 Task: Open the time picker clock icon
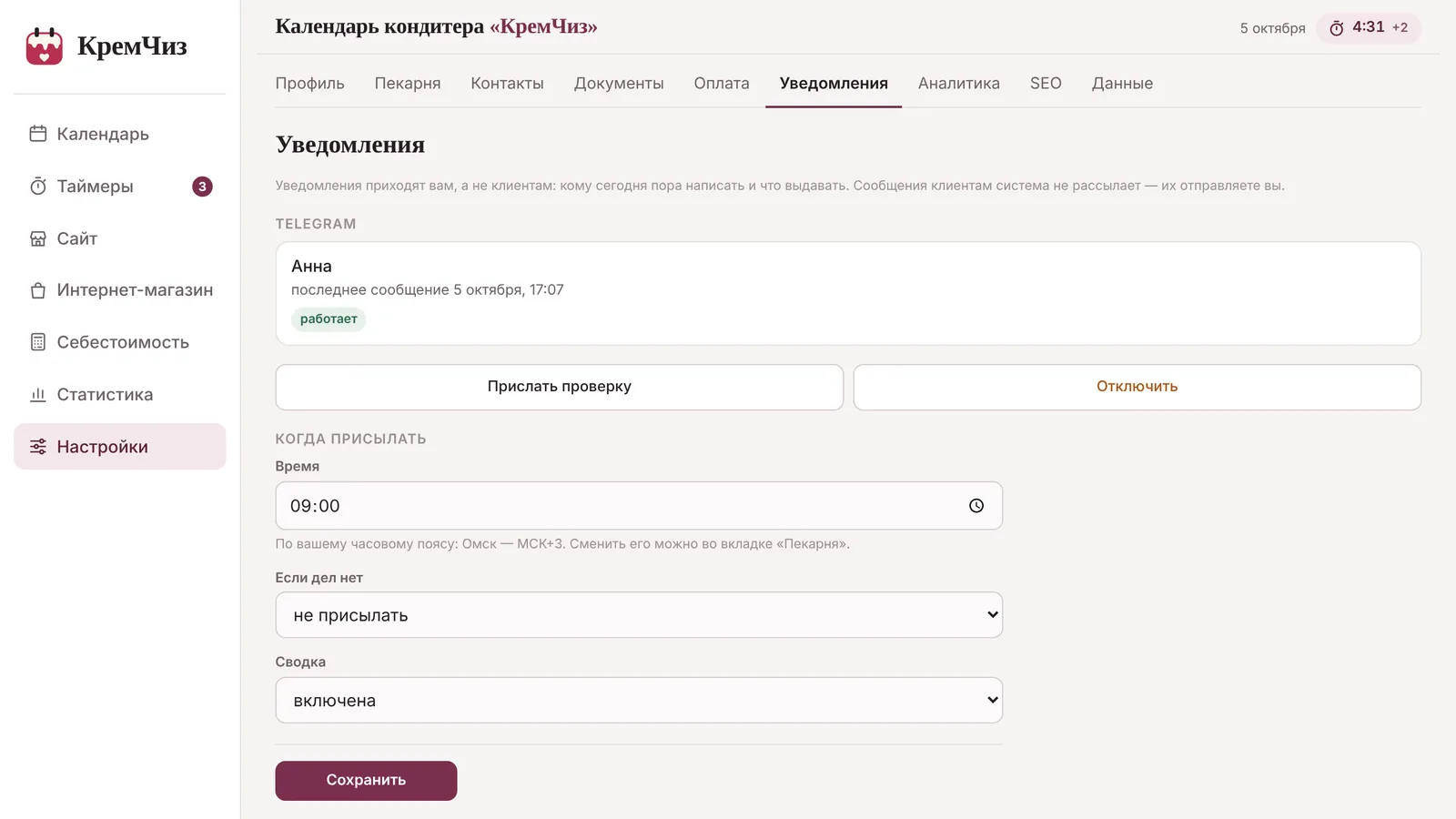point(976,506)
